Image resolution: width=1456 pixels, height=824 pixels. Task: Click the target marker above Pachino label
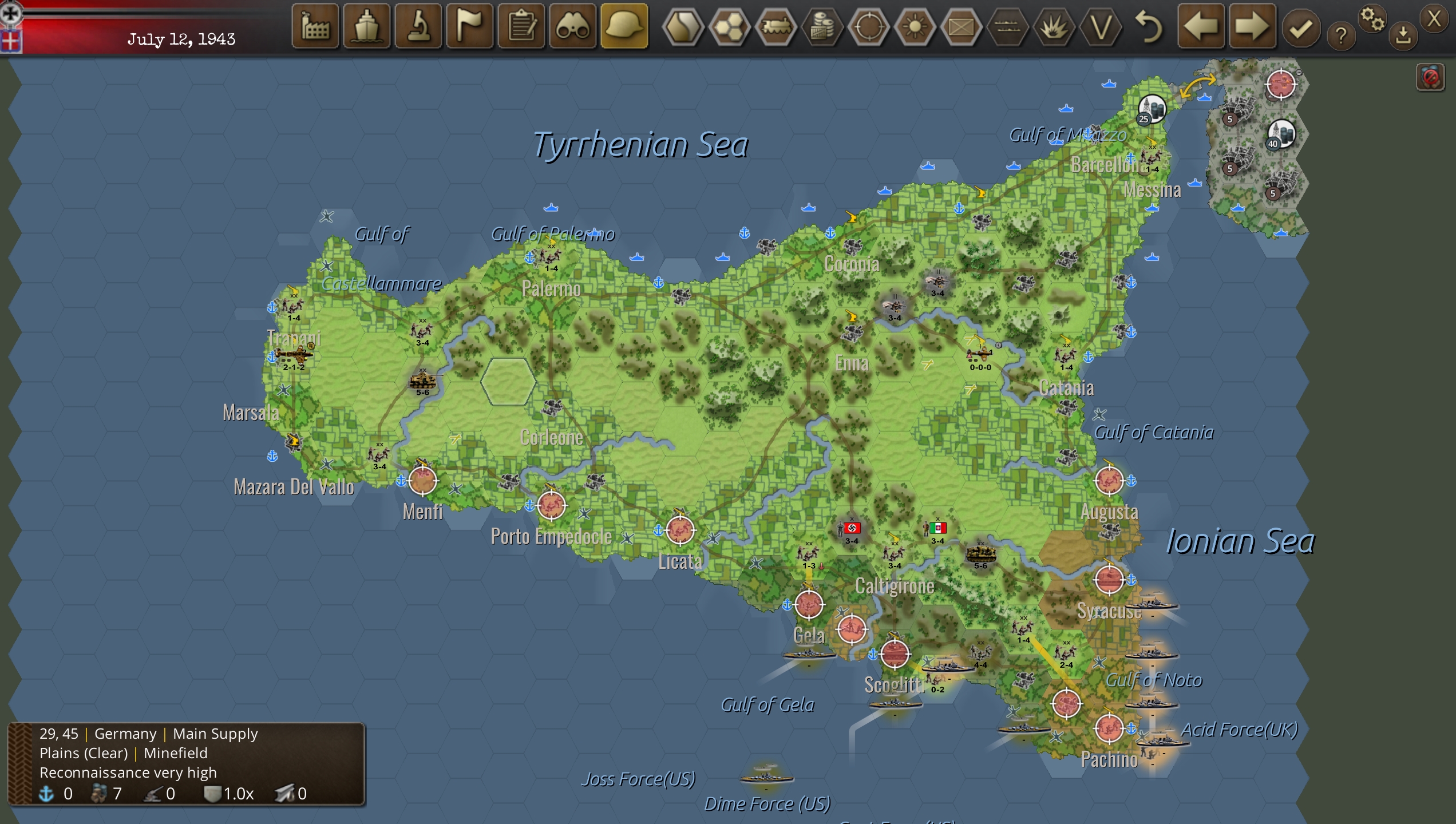(1109, 728)
